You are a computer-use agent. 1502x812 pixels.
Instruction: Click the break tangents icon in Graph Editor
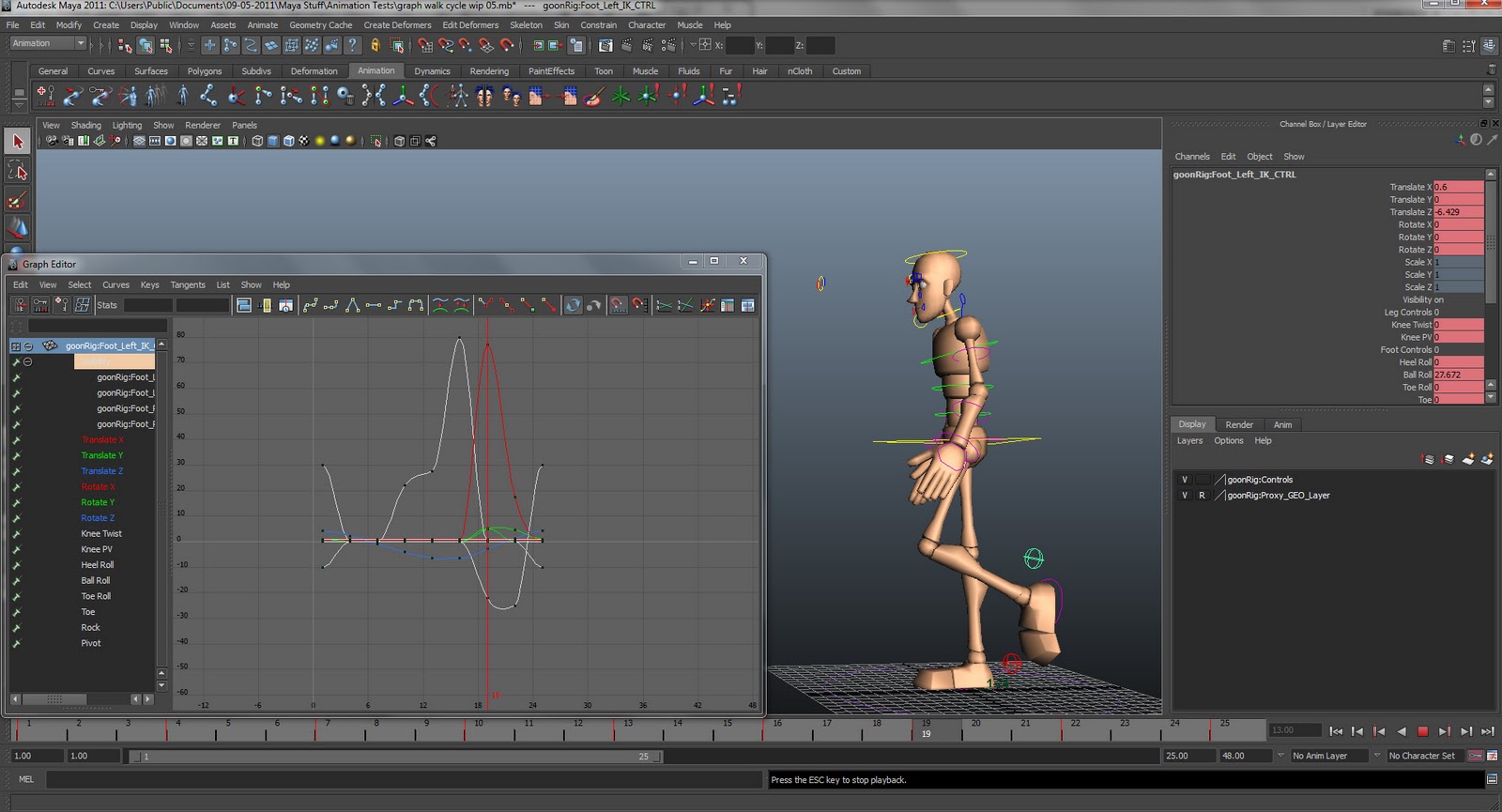[485, 305]
